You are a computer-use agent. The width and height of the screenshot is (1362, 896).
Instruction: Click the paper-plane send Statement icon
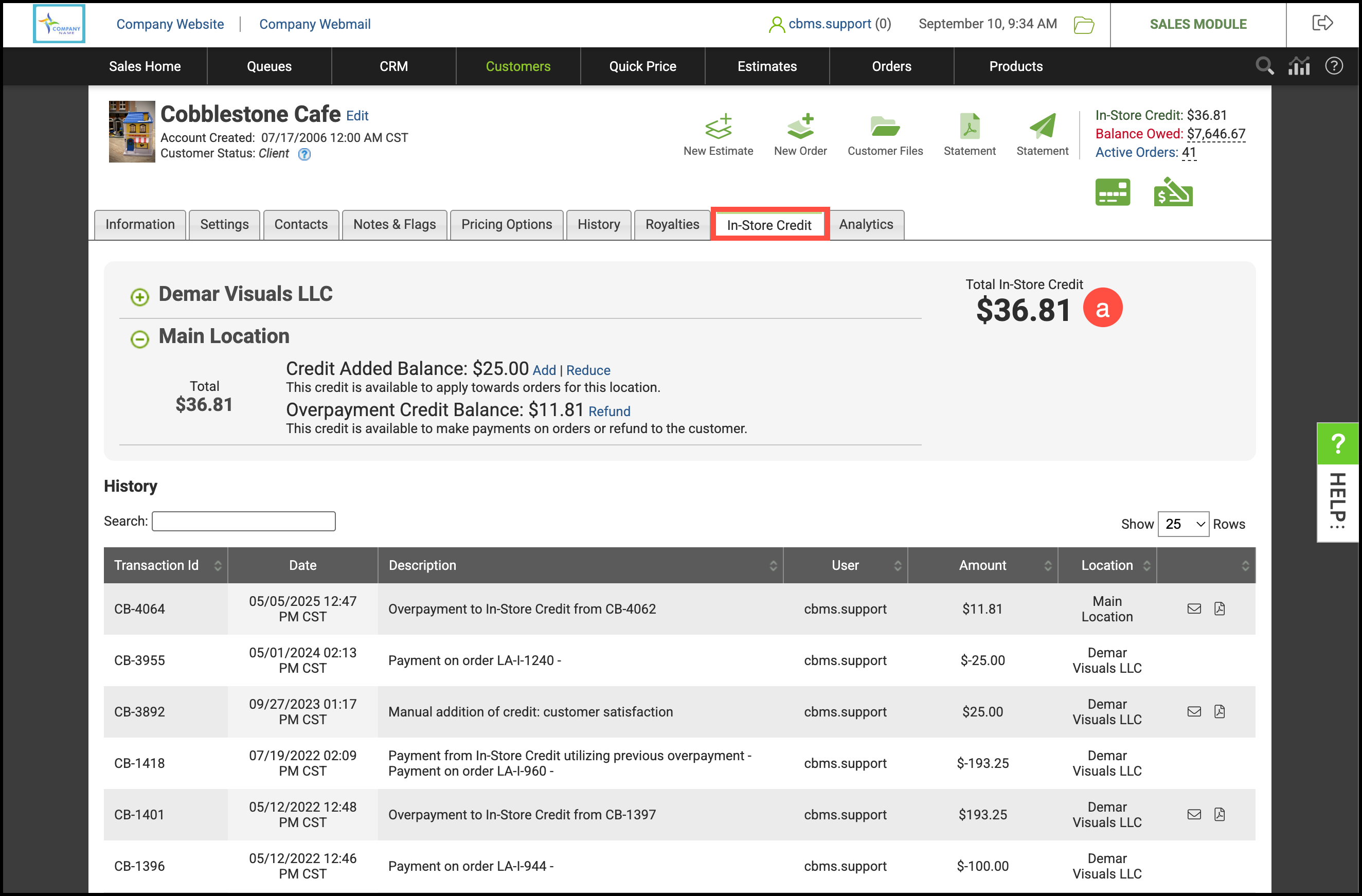pyautogui.click(x=1042, y=127)
